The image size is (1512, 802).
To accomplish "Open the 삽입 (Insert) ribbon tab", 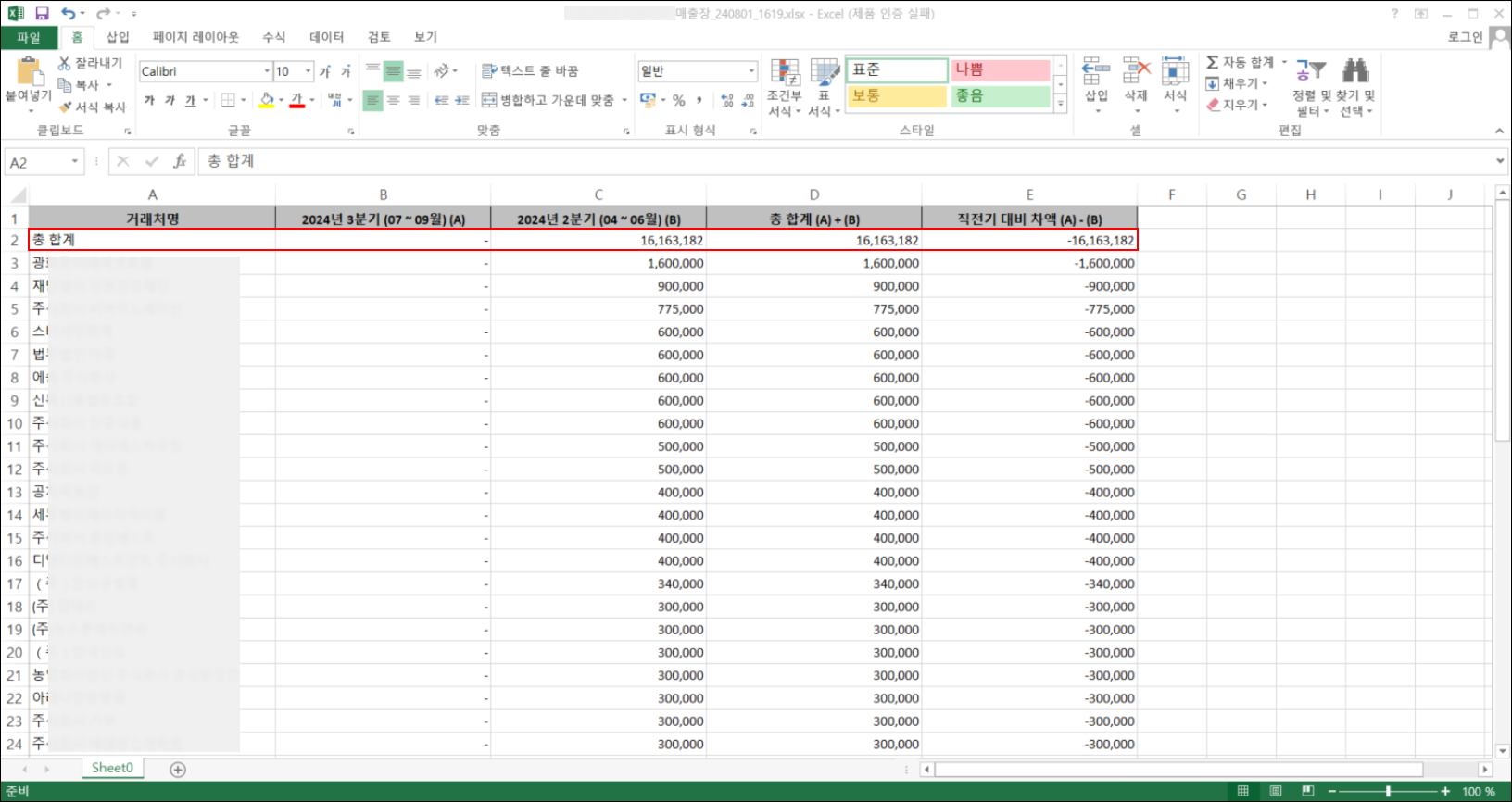I will tap(118, 37).
